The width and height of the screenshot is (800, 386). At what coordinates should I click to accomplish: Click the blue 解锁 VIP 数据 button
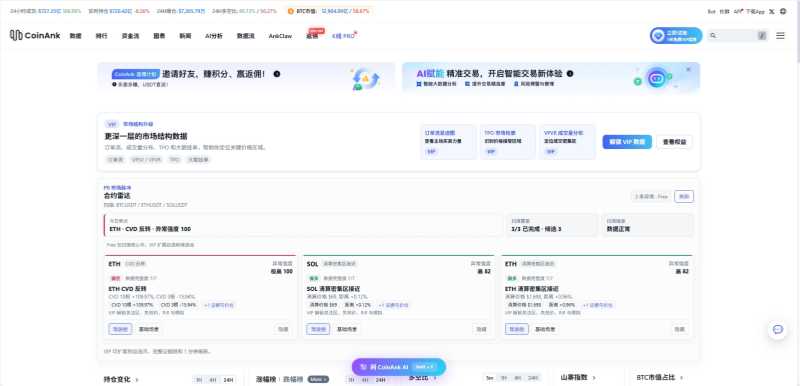627,142
